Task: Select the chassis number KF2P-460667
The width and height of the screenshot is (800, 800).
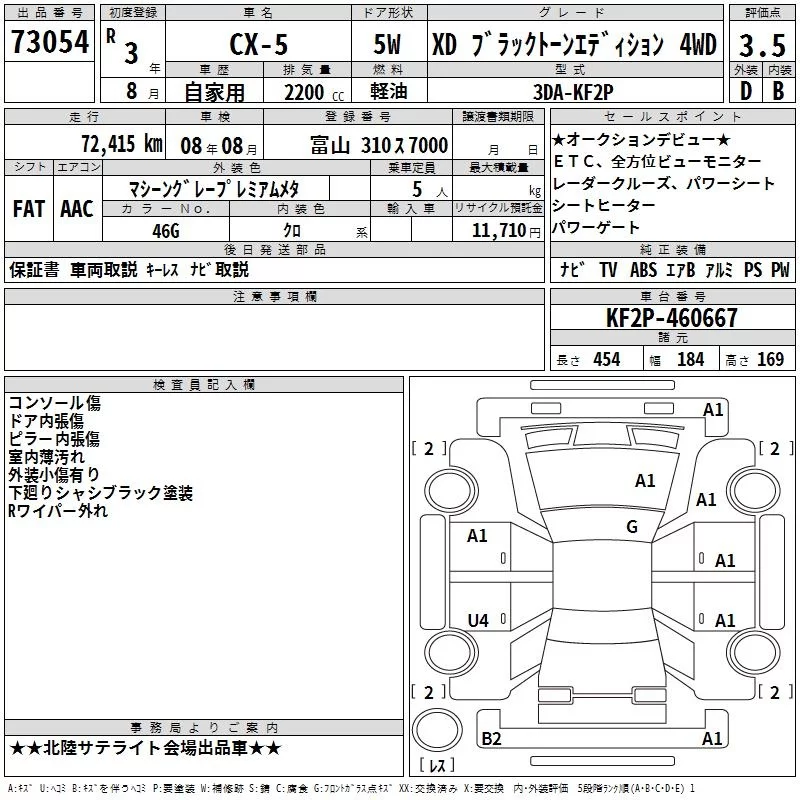Action: click(671, 318)
